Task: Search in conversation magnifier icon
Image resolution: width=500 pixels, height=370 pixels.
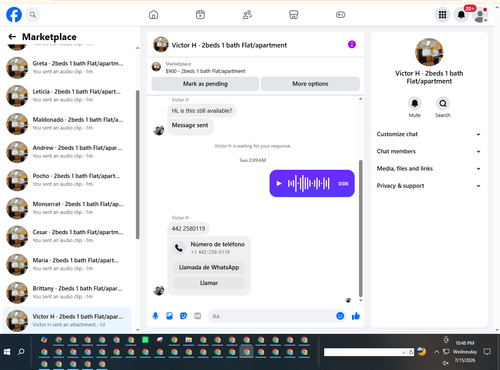Action: pyautogui.click(x=443, y=103)
